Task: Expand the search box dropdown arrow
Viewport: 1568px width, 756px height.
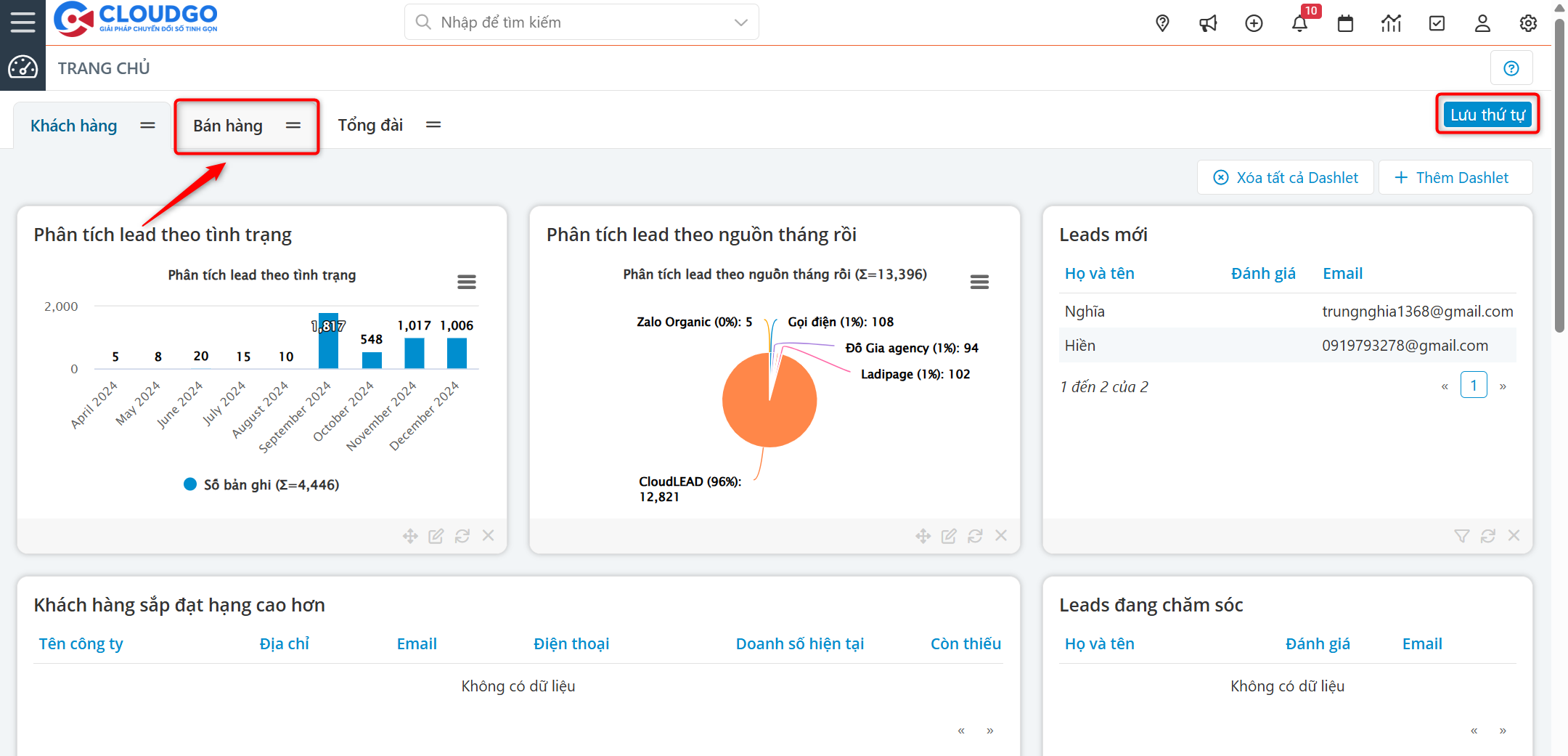Action: tap(740, 23)
